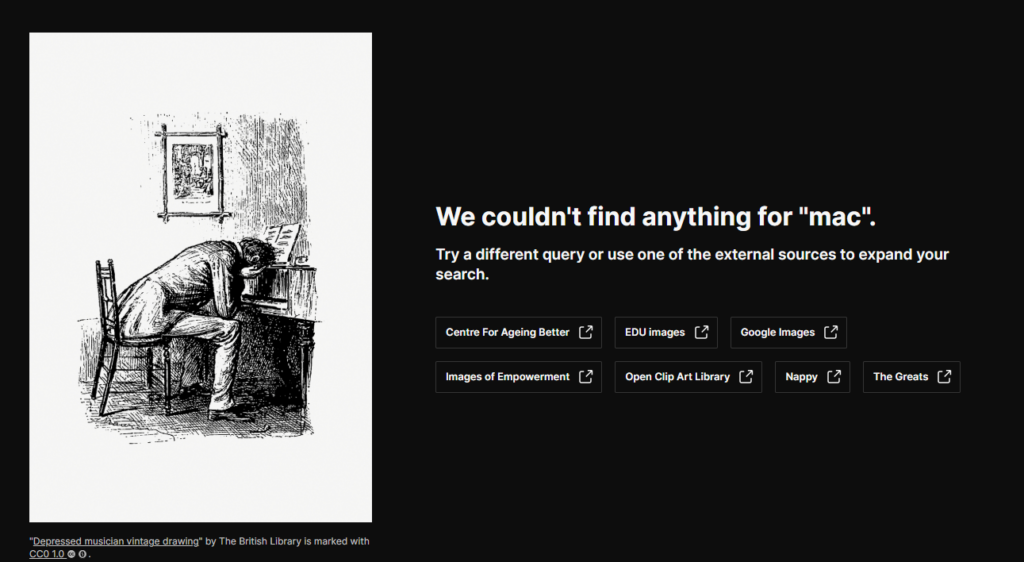Click external-link icon on Images of Empowerment
Viewport: 1024px width, 562px height.
pyautogui.click(x=586, y=377)
